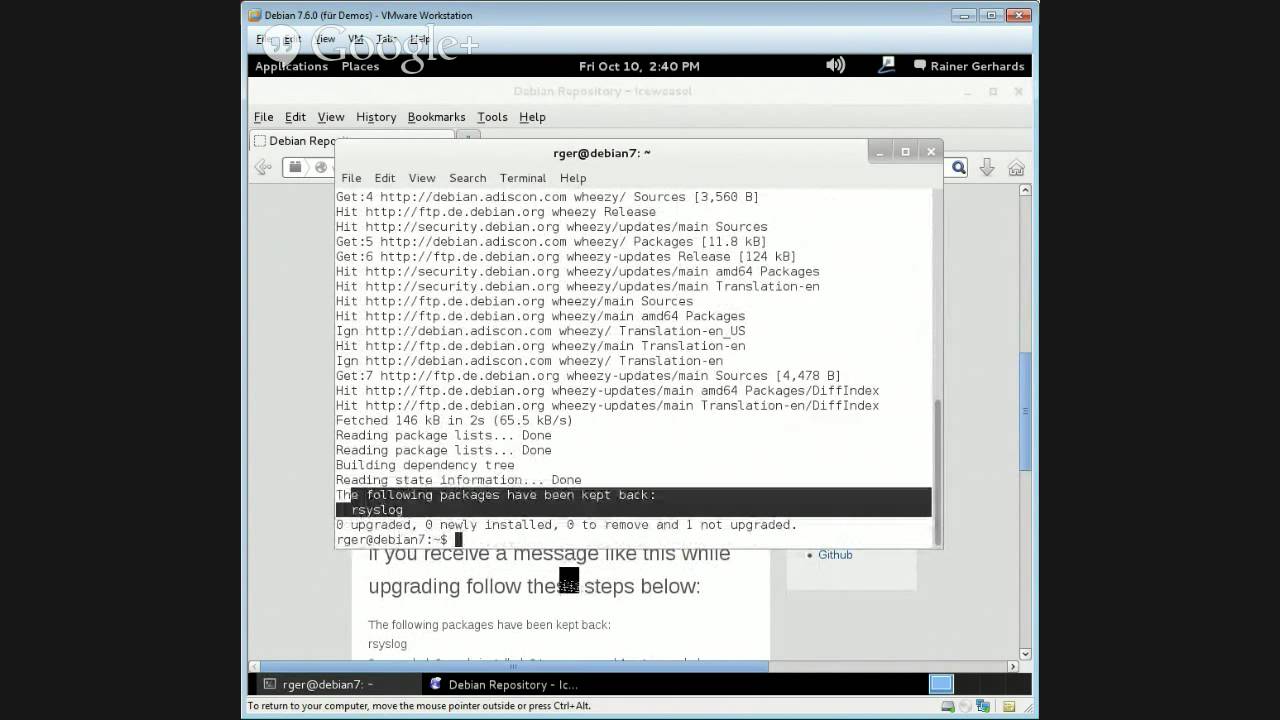This screenshot has width=1280, height=720.
Task: Open Iceweasel History menu
Action: [x=376, y=117]
